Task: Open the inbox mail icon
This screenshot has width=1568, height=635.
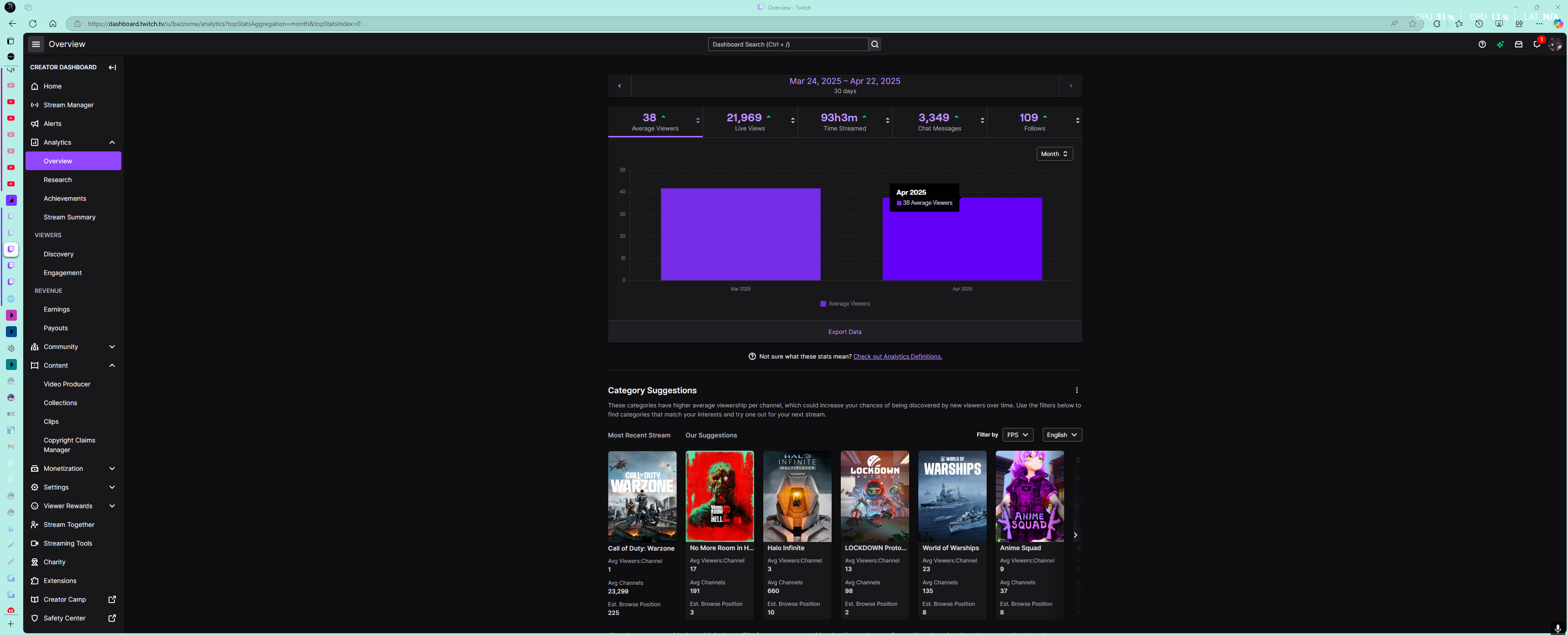Action: 1518,44
